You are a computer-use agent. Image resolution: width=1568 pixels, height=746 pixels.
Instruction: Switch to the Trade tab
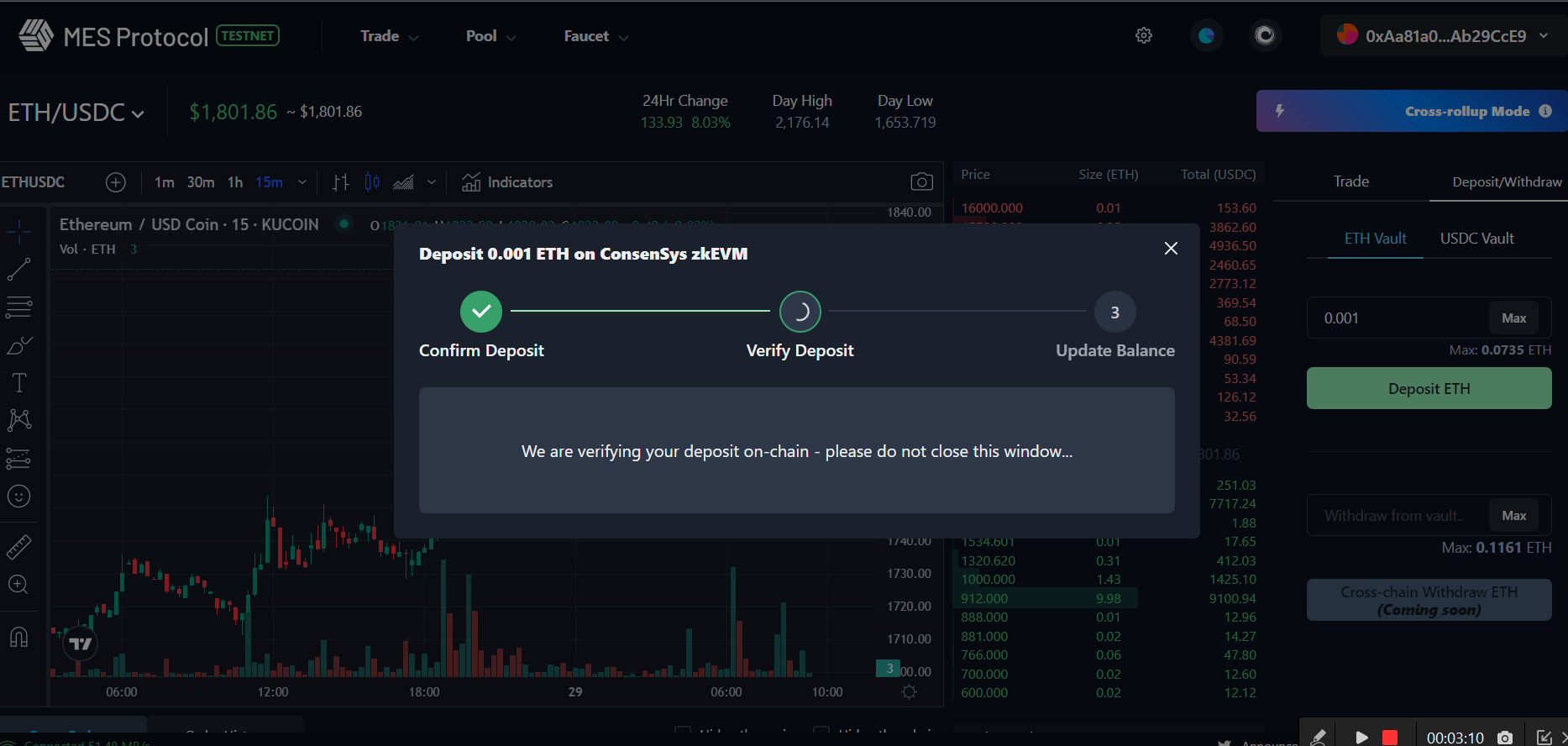pyautogui.click(x=1351, y=181)
